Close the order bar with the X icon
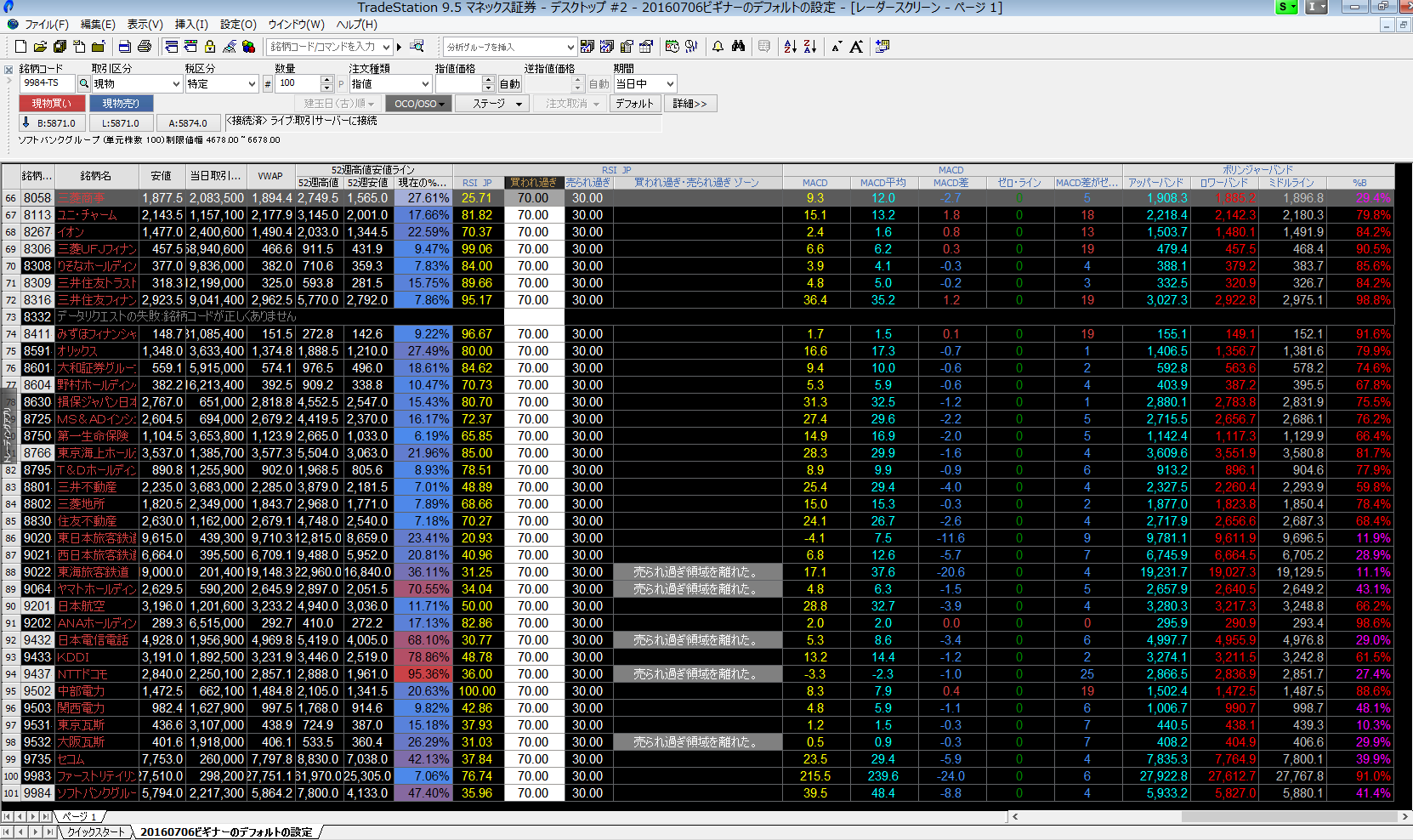This screenshot has height=840, width=1413. 9,70
